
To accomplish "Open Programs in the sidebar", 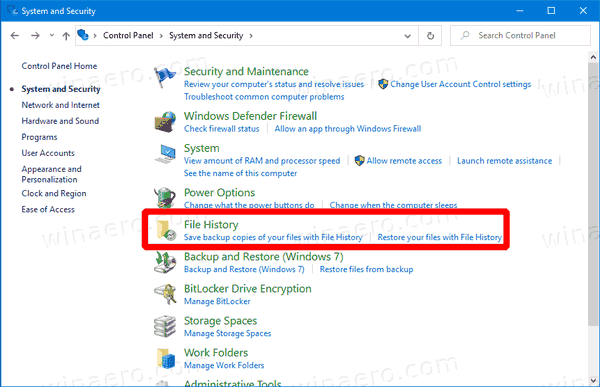I will click(39, 137).
